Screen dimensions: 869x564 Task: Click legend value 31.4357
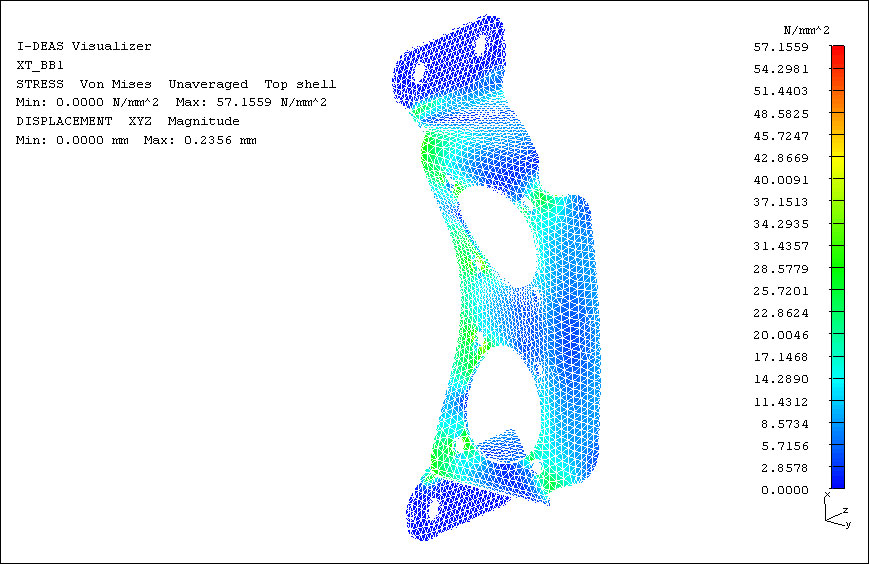click(781, 246)
